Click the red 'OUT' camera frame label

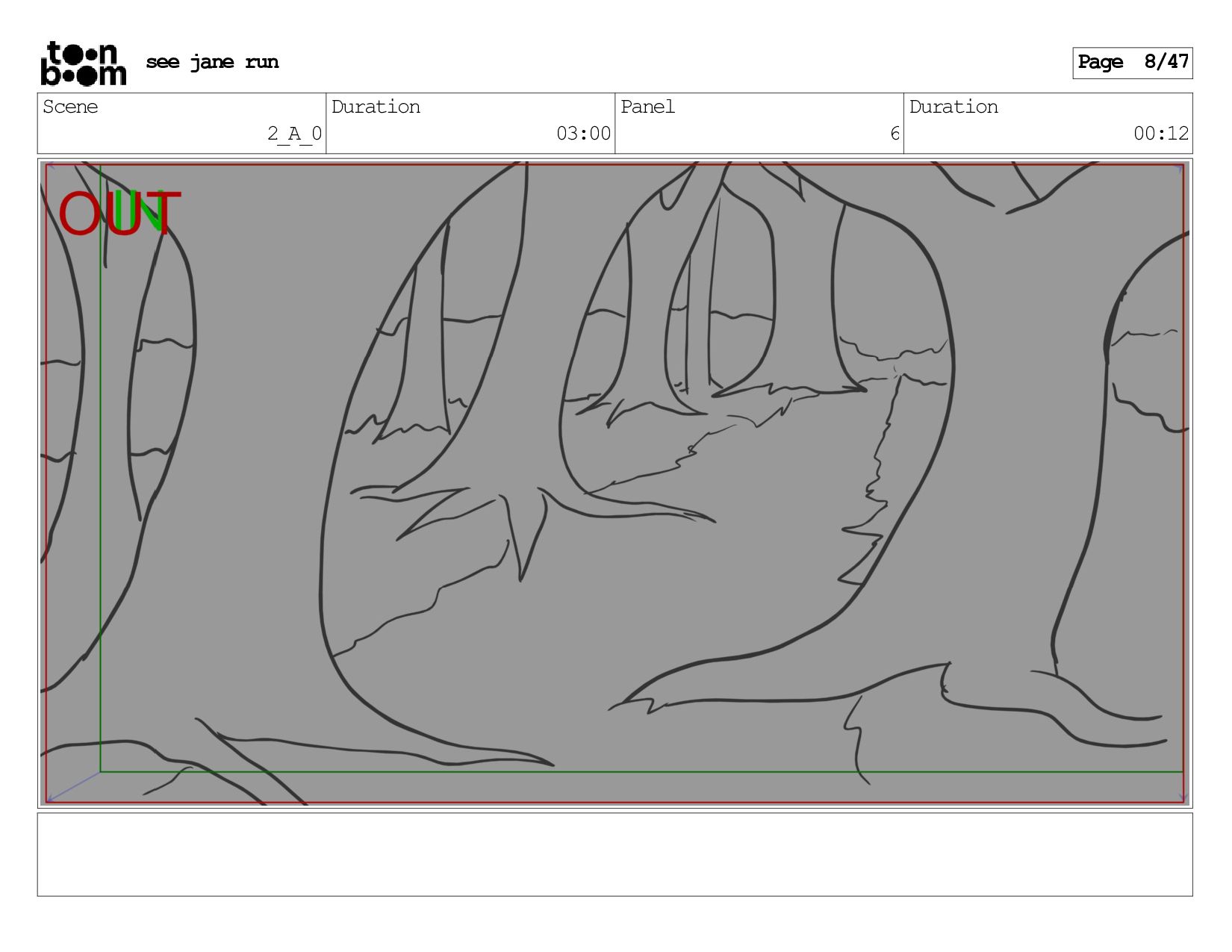119,214
